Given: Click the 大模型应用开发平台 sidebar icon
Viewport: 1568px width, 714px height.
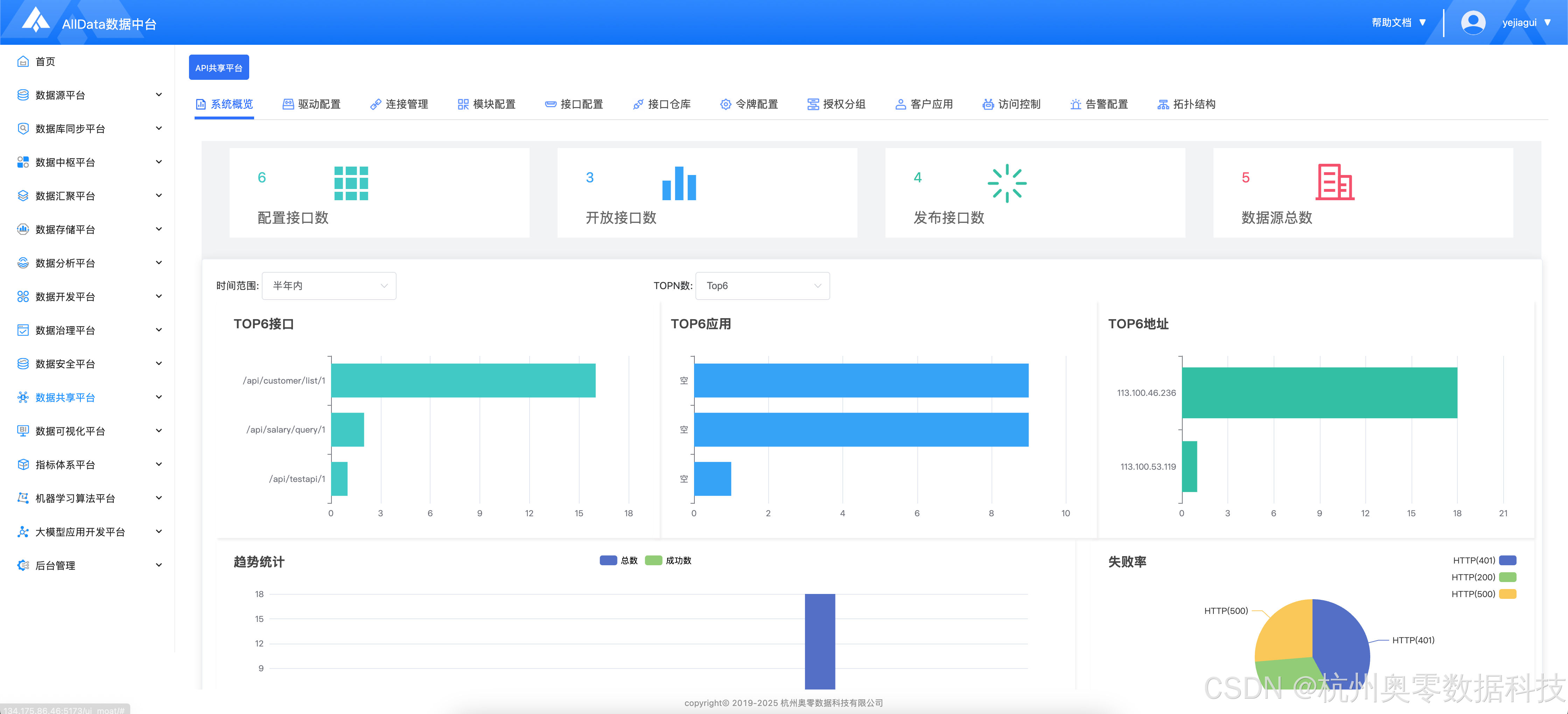Looking at the screenshot, I should coord(23,532).
